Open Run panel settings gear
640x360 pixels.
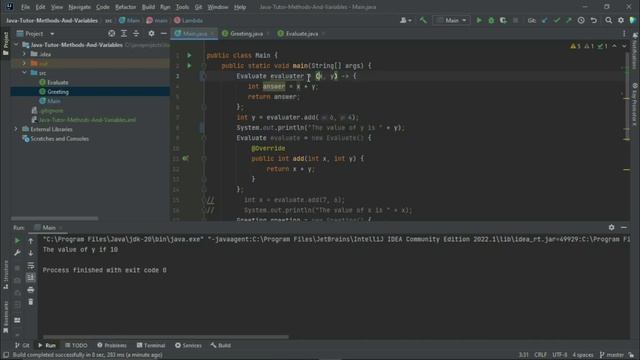pyautogui.click(x=611, y=227)
